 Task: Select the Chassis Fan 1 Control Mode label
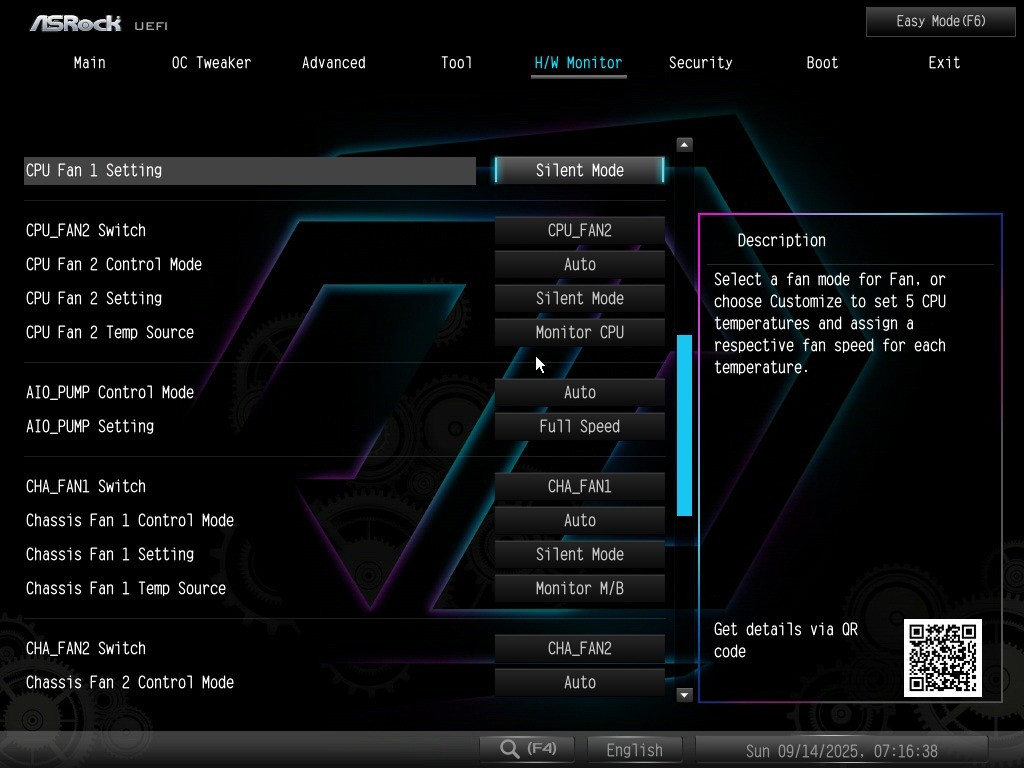coord(129,520)
